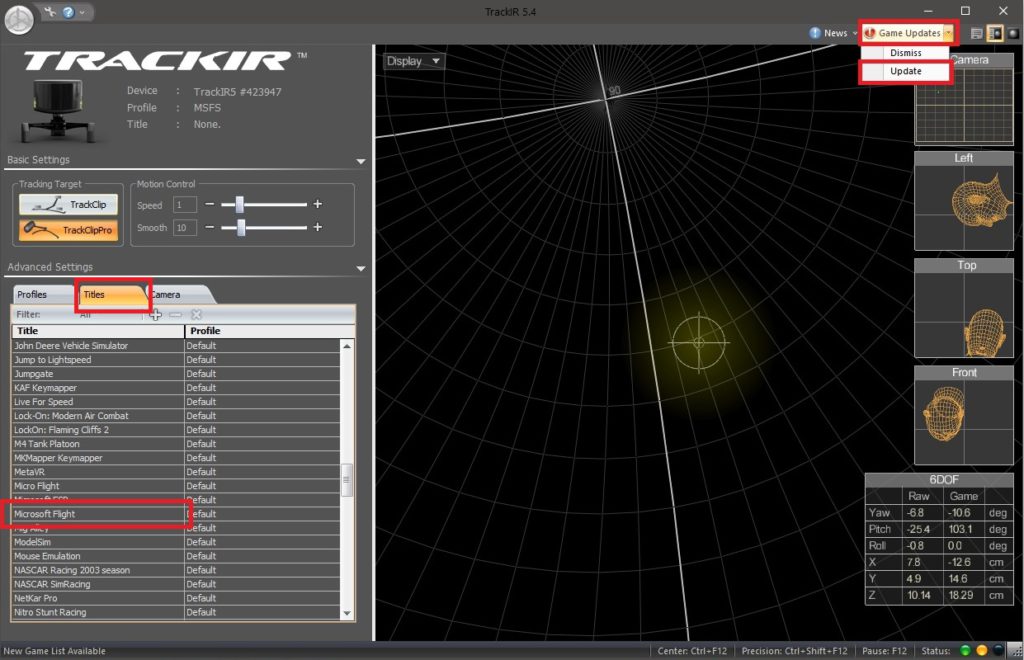1024x660 pixels.
Task: Choose Update from the Game Updates menu
Action: click(905, 71)
